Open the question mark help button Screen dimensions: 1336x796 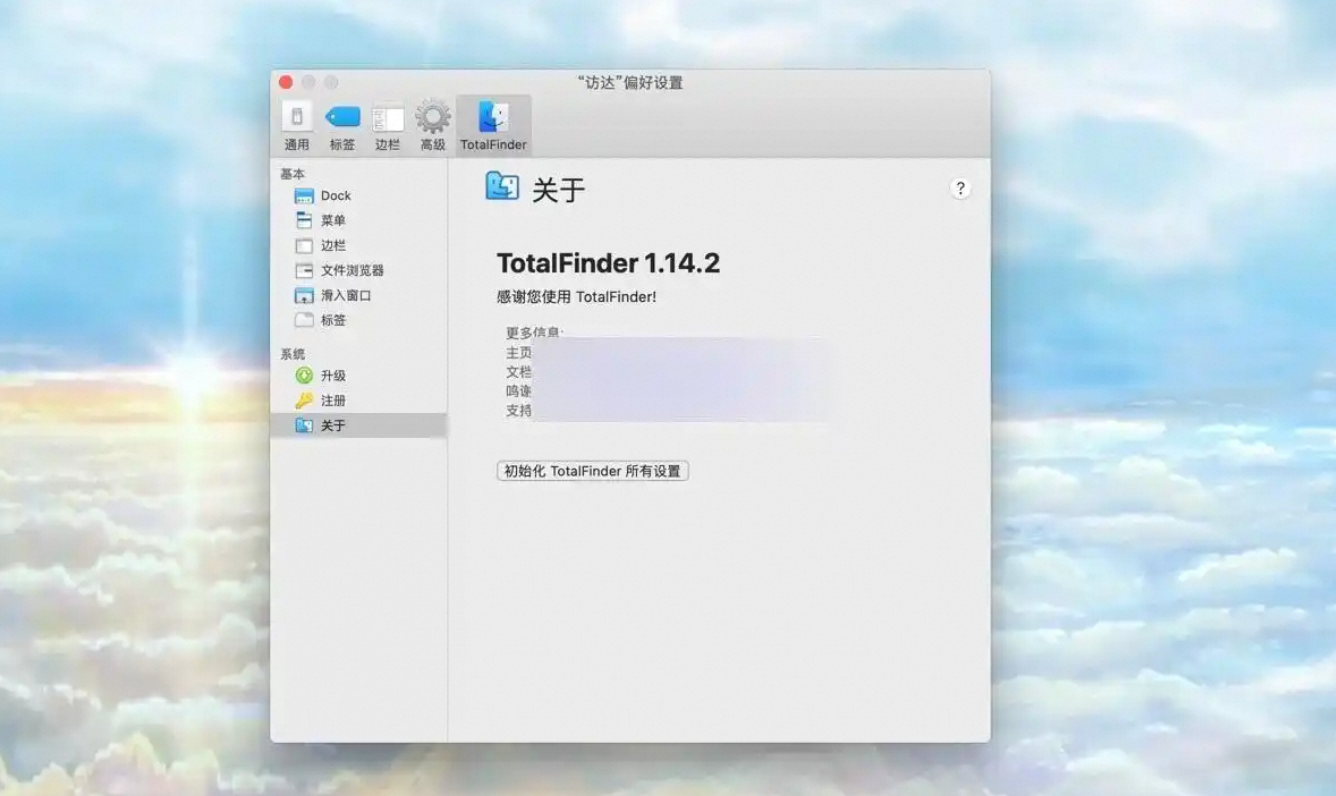960,189
